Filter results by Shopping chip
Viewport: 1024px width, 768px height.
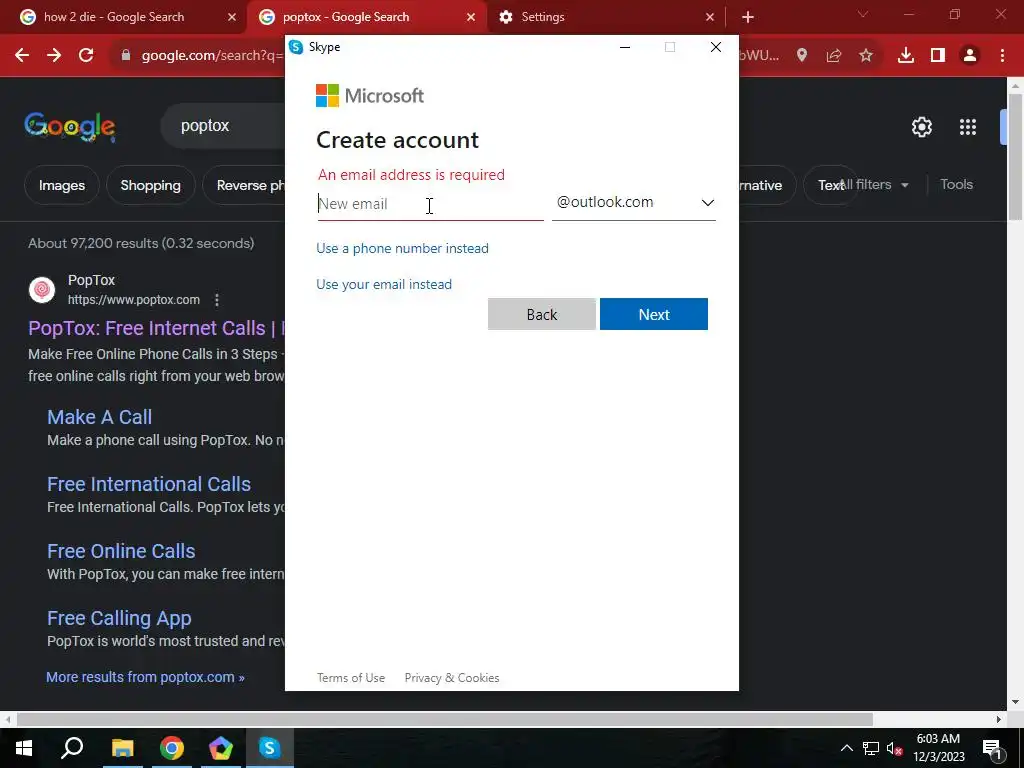click(x=150, y=185)
